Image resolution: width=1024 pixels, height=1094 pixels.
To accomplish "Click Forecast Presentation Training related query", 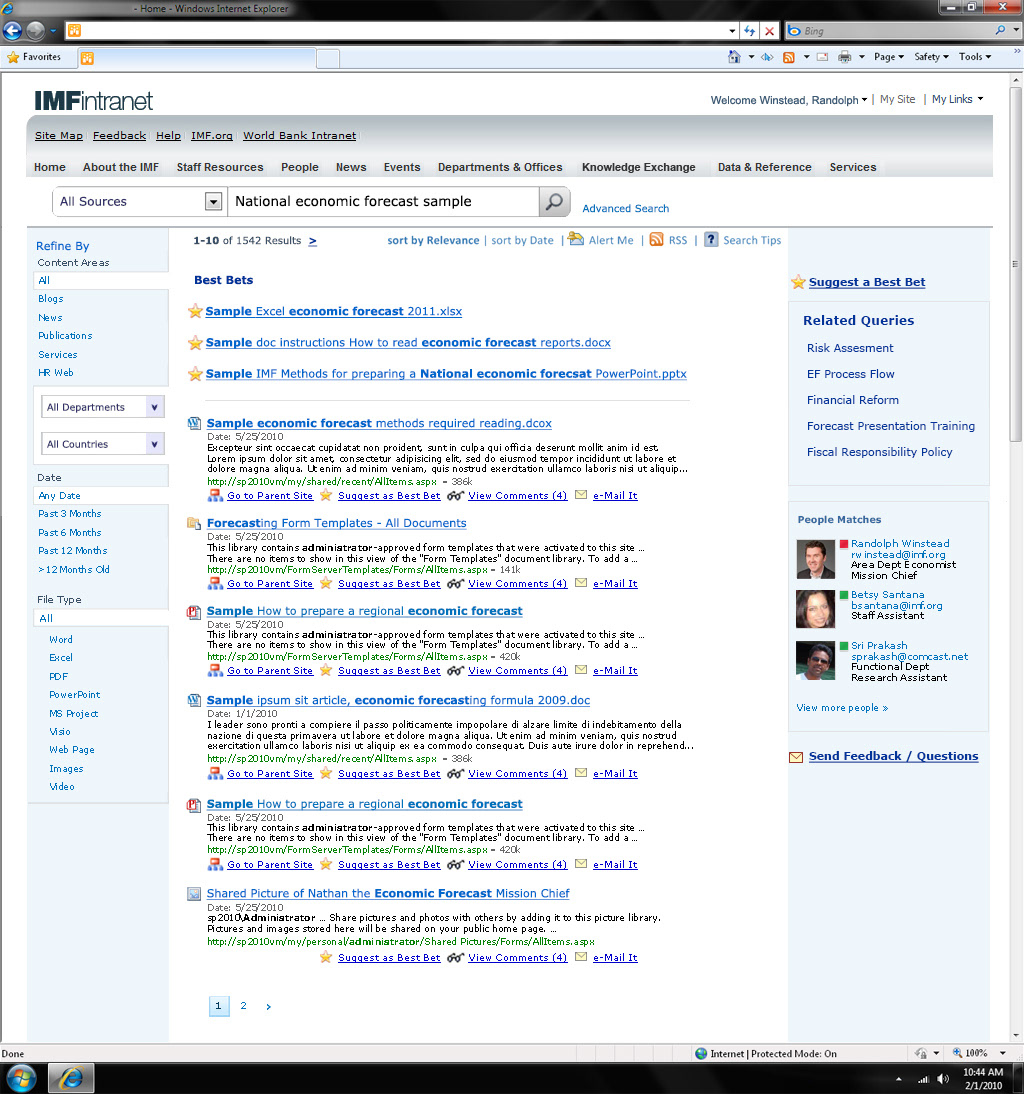I will (891, 426).
